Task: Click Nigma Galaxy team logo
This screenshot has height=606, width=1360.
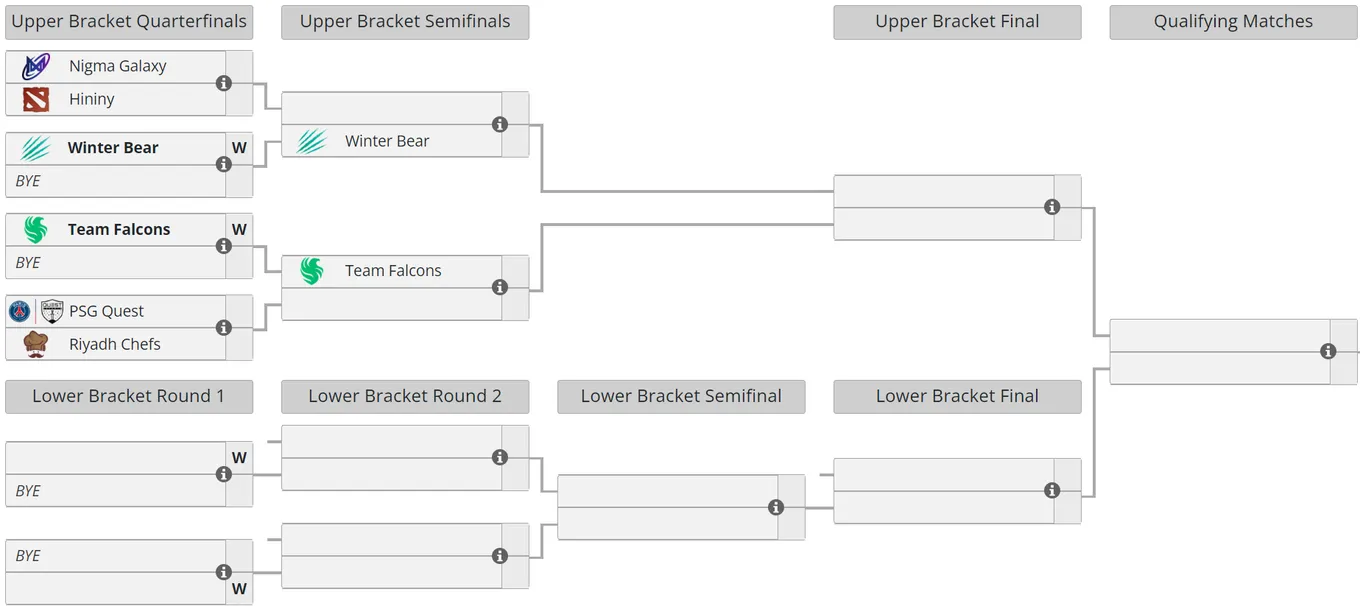Action: pos(36,67)
